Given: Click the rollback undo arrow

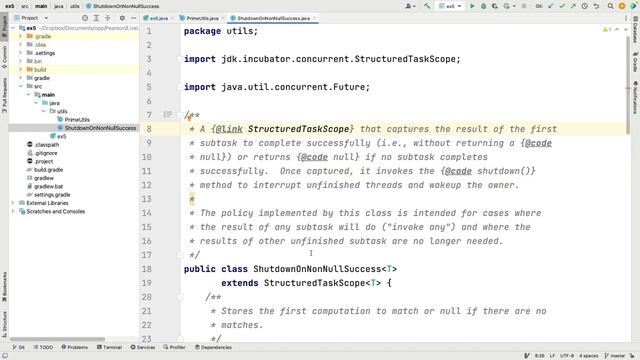Looking at the screenshot, I should coord(596,6).
